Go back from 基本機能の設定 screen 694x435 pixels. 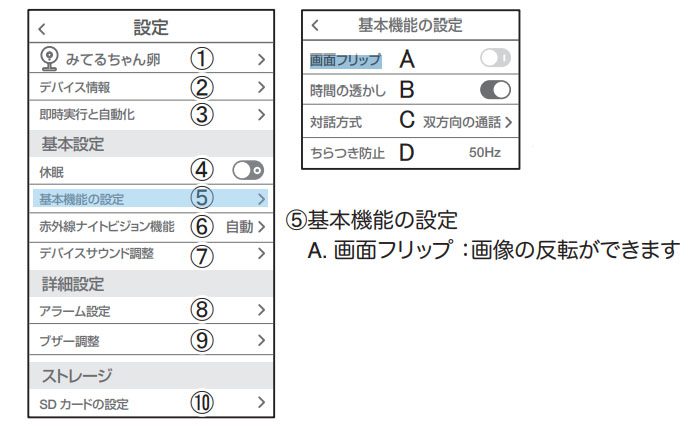316,24
